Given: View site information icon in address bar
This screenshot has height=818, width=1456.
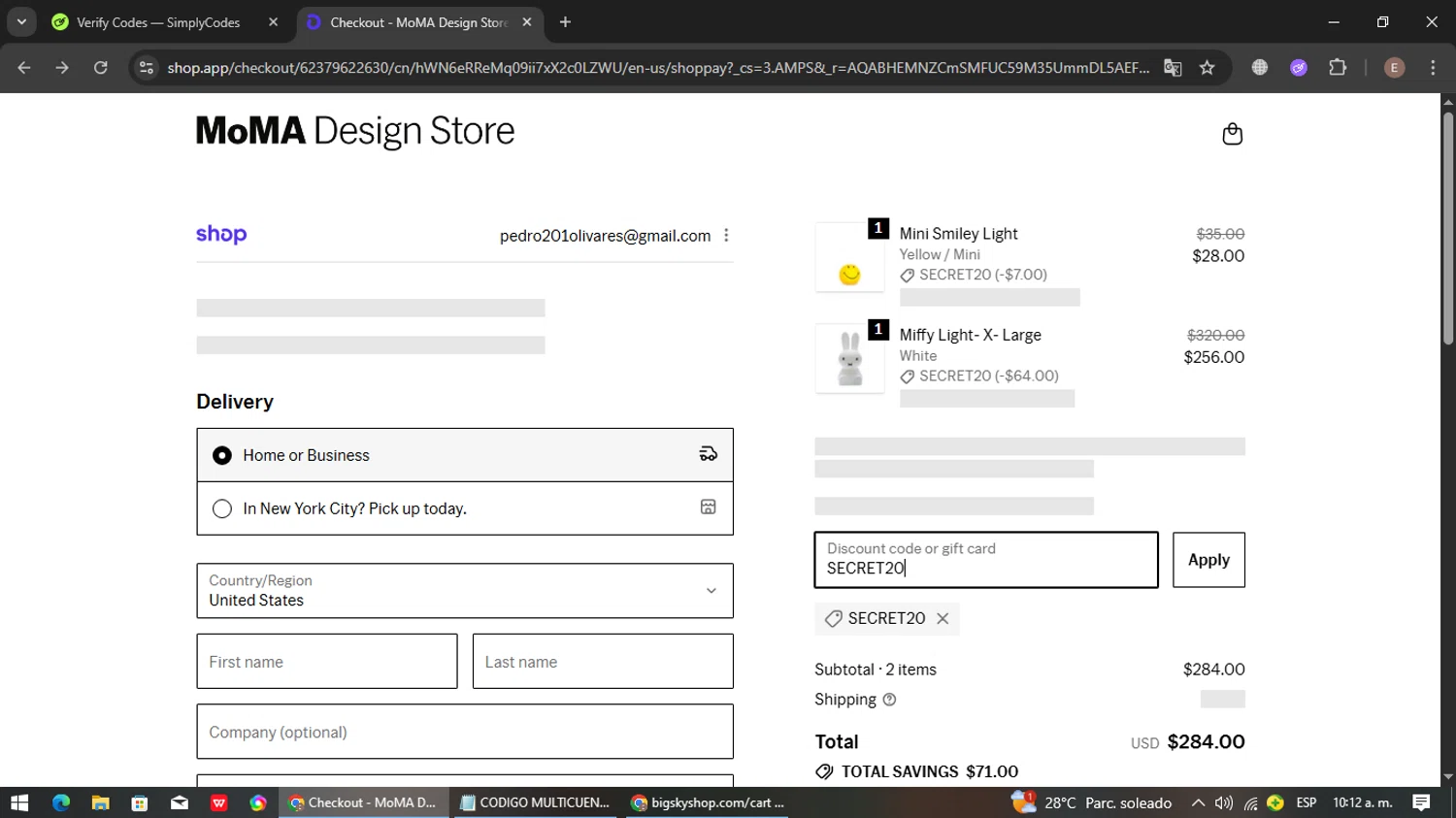Looking at the screenshot, I should (x=147, y=68).
